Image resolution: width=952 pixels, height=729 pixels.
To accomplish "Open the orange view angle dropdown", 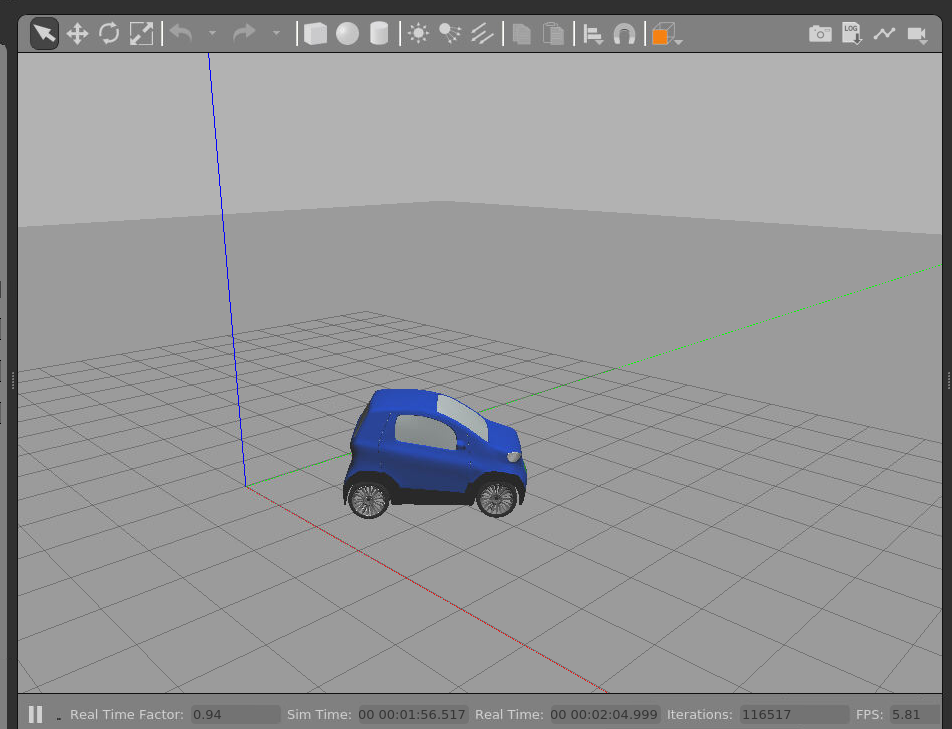I will (667, 33).
